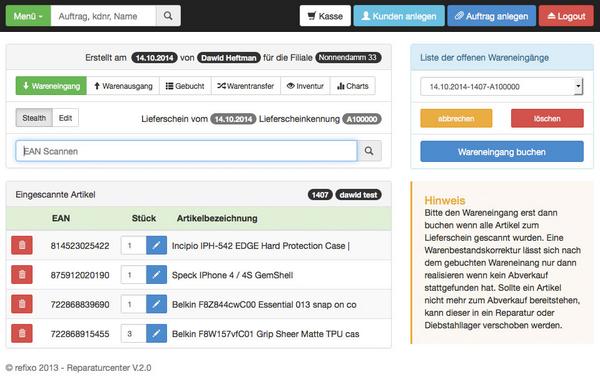Edit quantity pencil for EAN 722868839690
The width and height of the screenshot is (600, 384).
coord(156,304)
